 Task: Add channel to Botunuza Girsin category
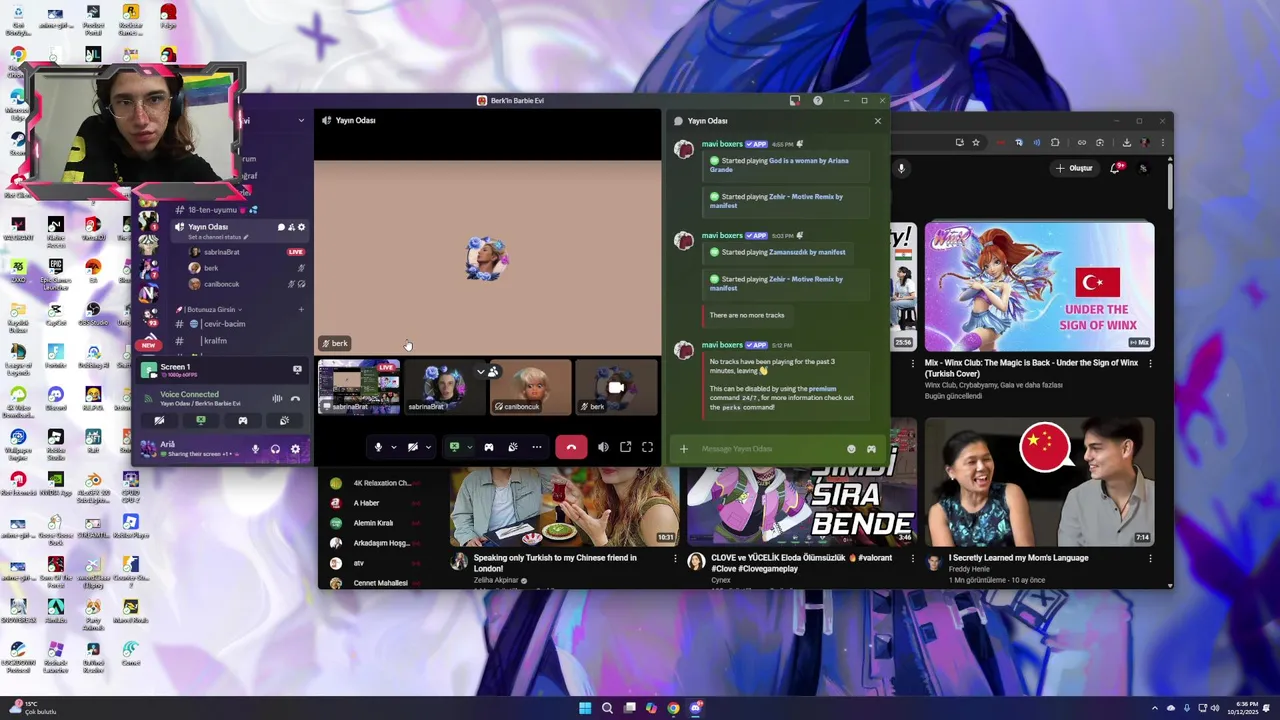(301, 310)
